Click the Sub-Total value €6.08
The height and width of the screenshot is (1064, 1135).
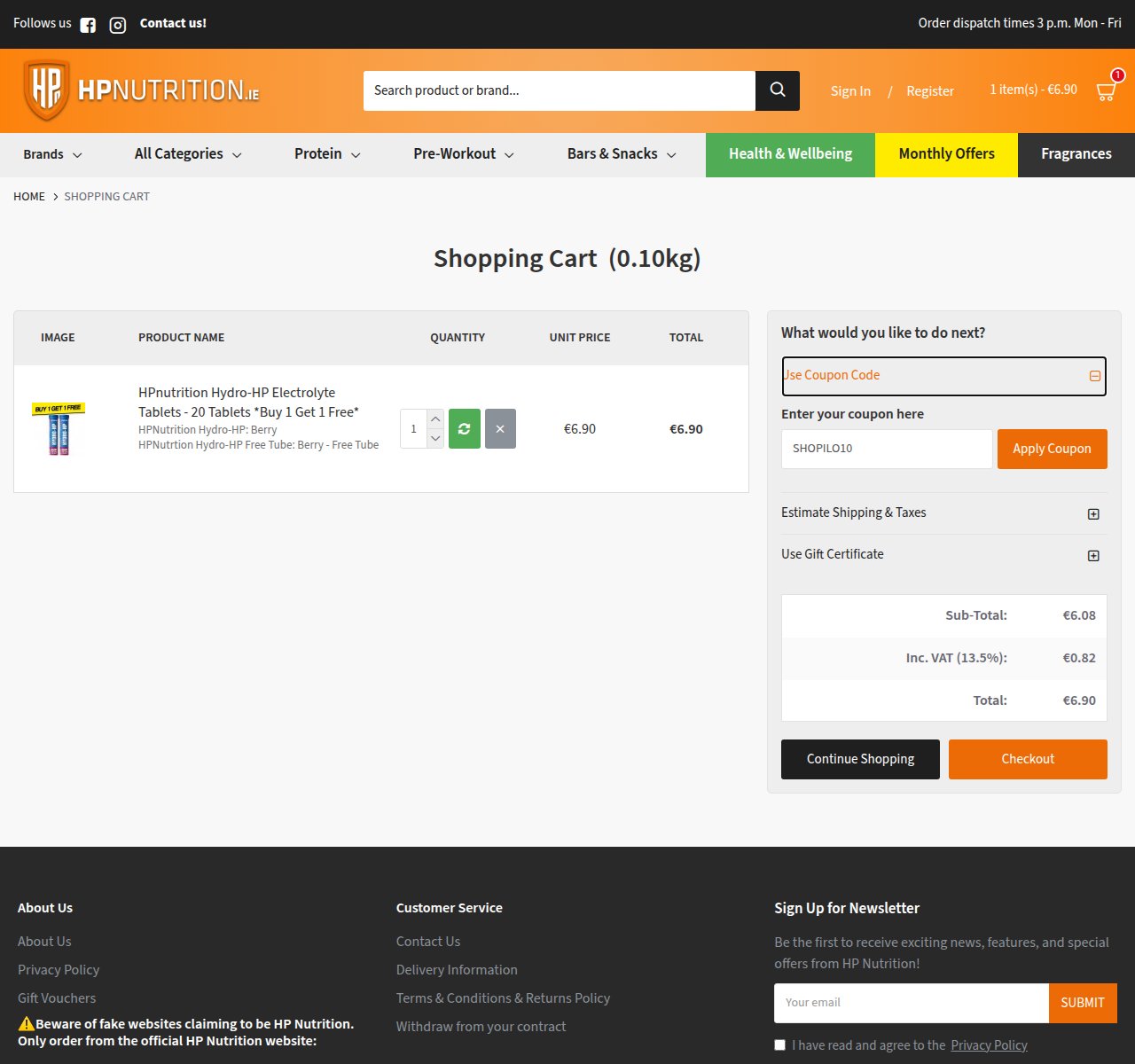[1079, 615]
